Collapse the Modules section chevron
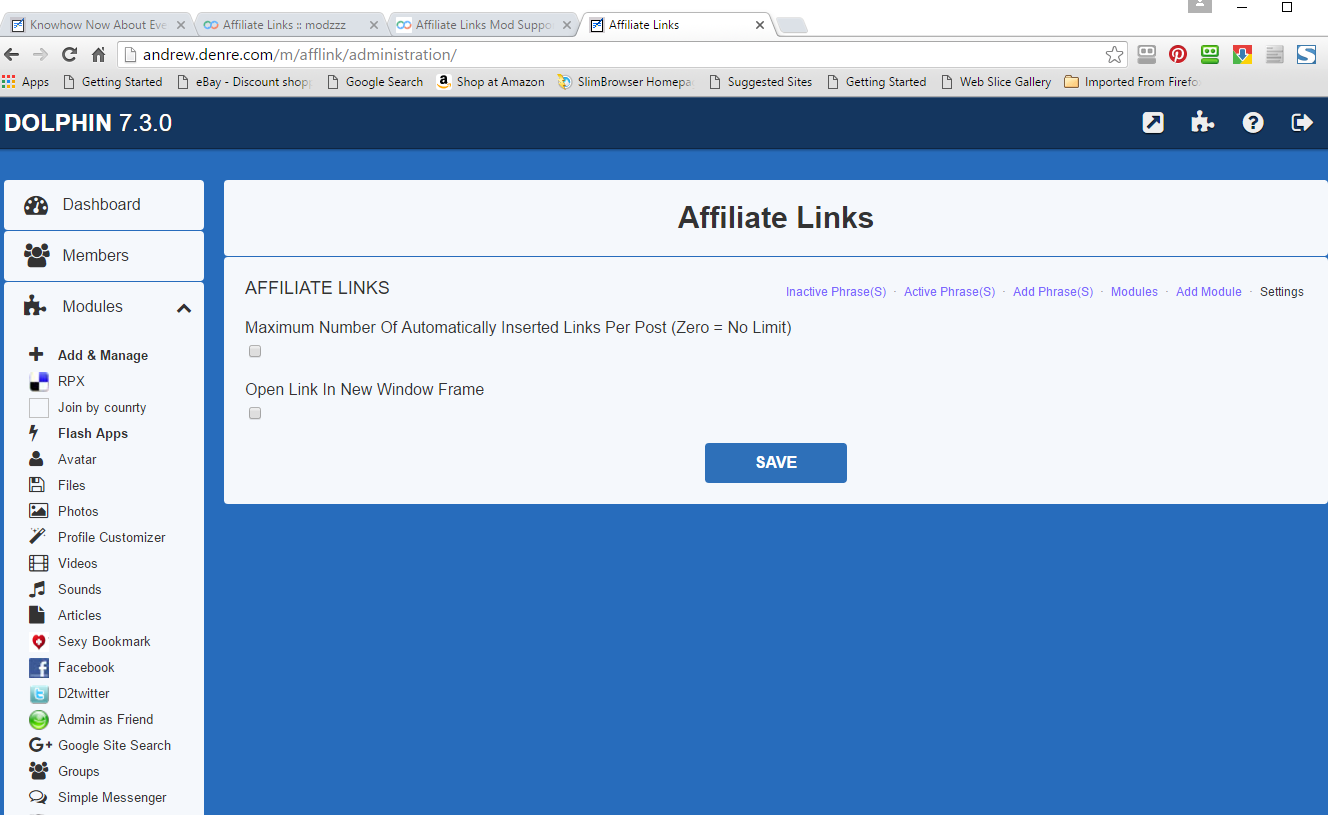The width and height of the screenshot is (1328, 815). click(184, 308)
